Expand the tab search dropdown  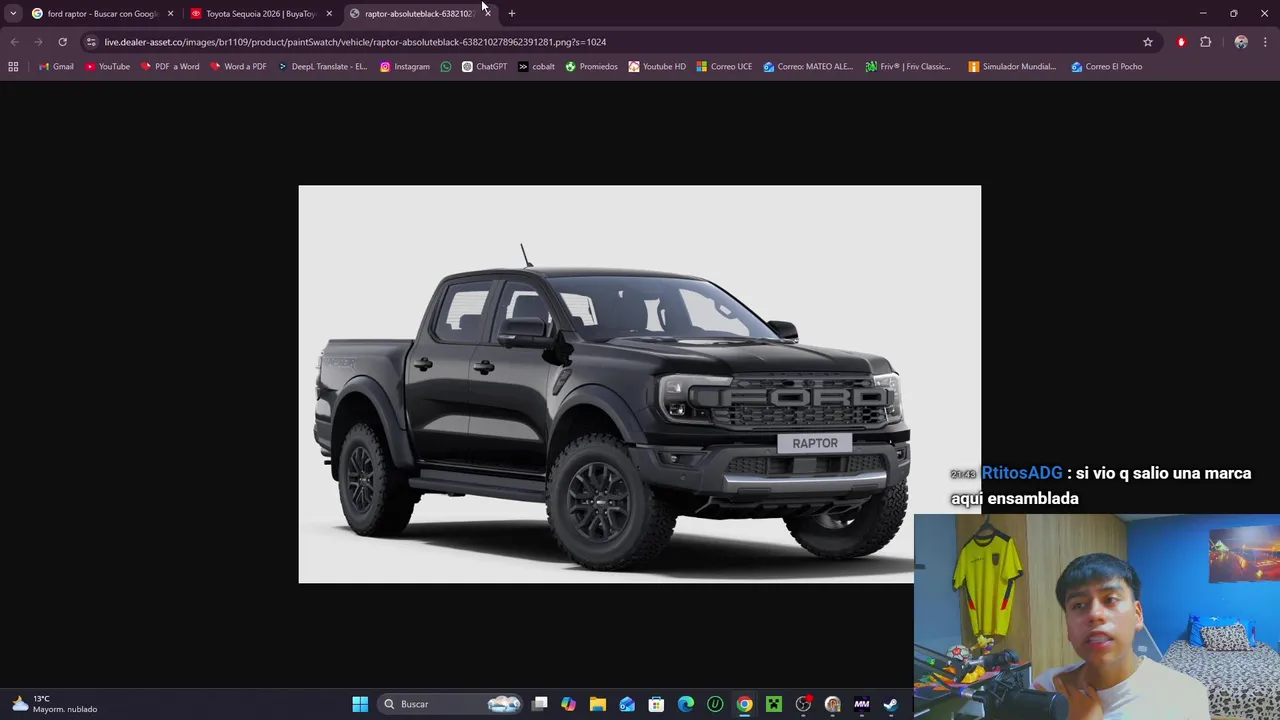(x=13, y=14)
